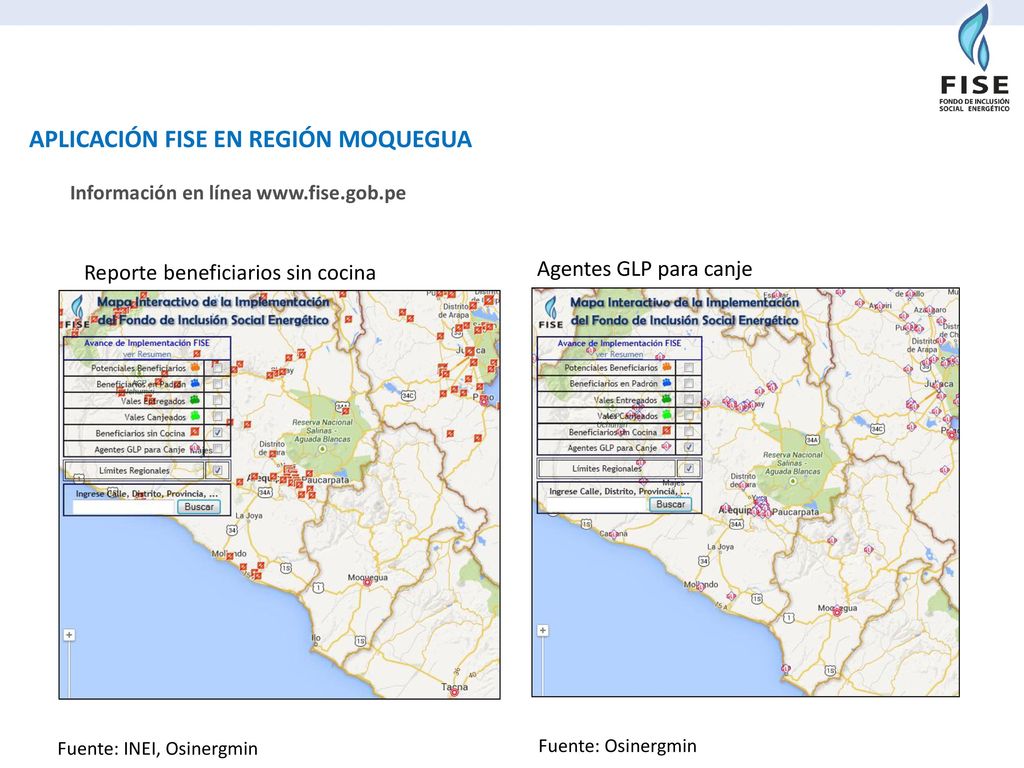Click the Paucarpata label in the Agentes GLP map
The width and height of the screenshot is (1024, 768).
(795, 512)
